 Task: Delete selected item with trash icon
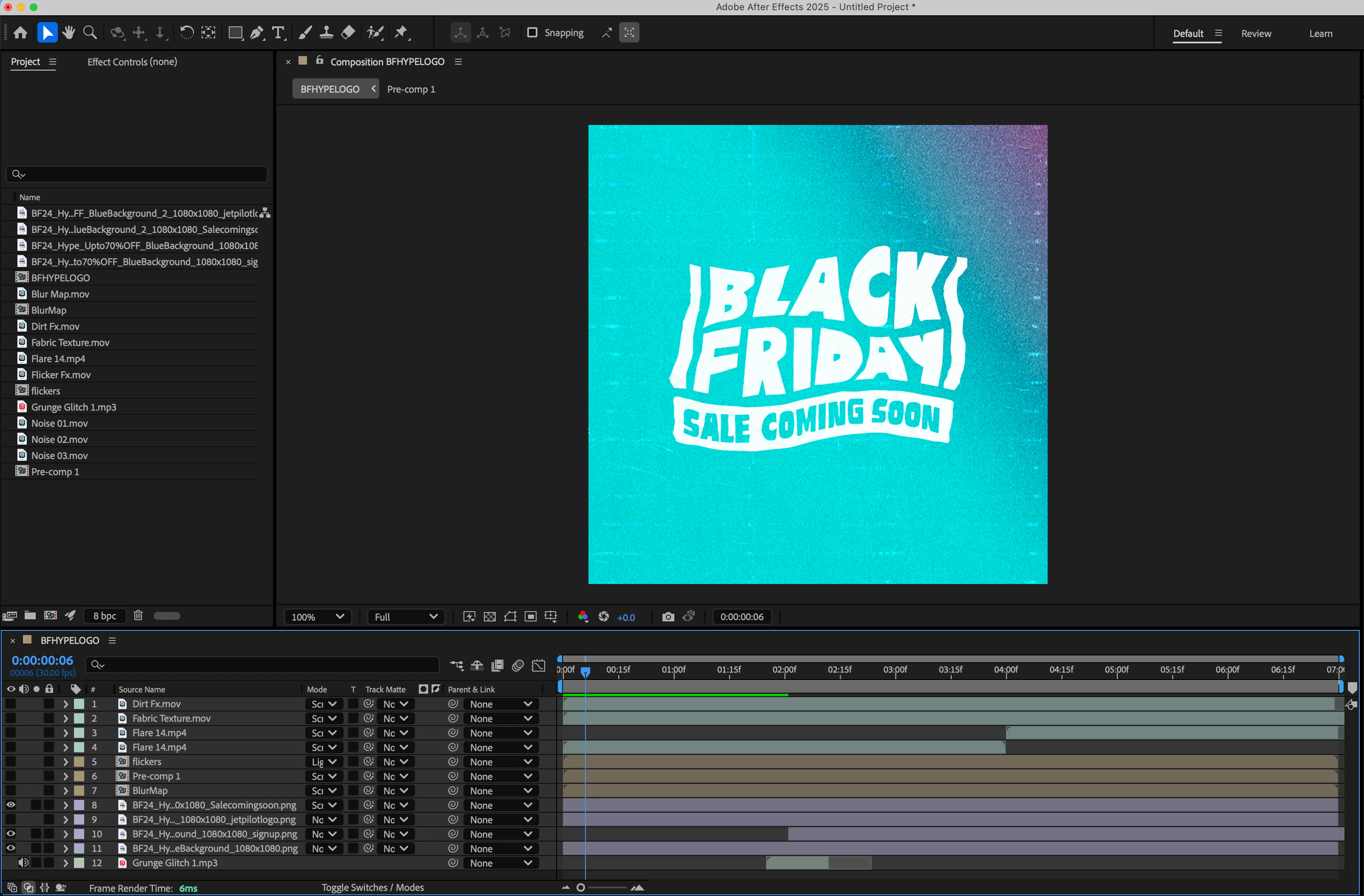tap(138, 616)
